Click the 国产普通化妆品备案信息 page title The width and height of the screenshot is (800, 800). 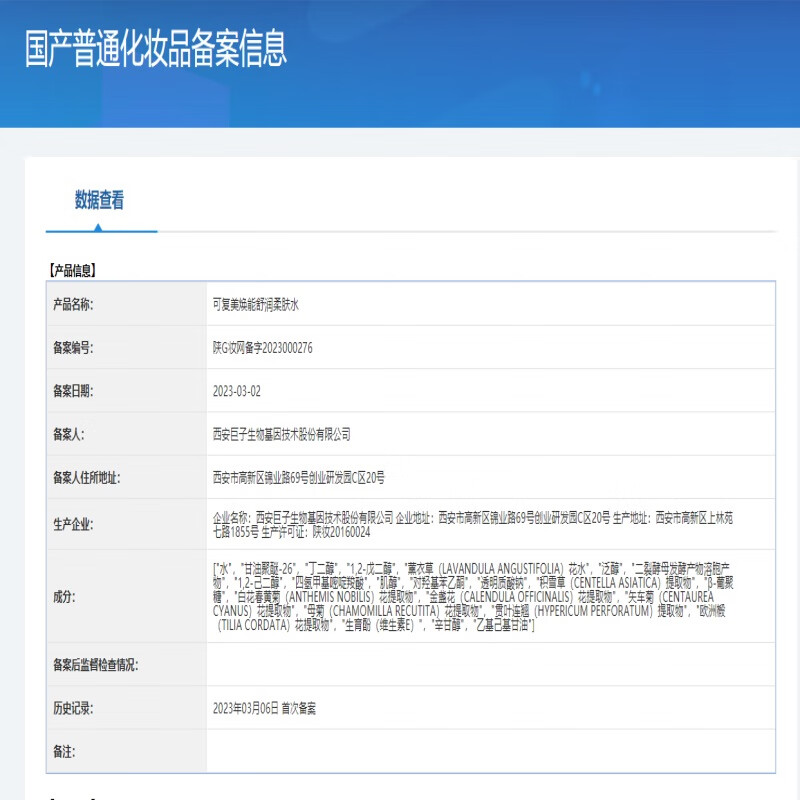coord(155,48)
